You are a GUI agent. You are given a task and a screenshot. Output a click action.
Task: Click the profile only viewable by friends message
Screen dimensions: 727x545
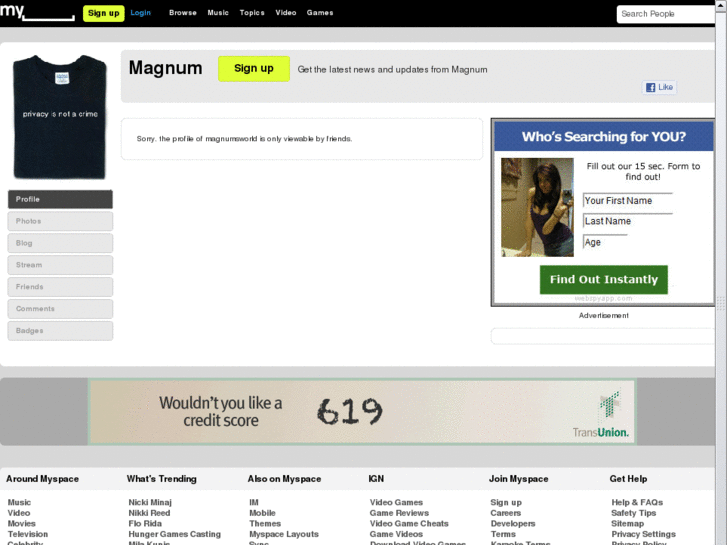244,139
